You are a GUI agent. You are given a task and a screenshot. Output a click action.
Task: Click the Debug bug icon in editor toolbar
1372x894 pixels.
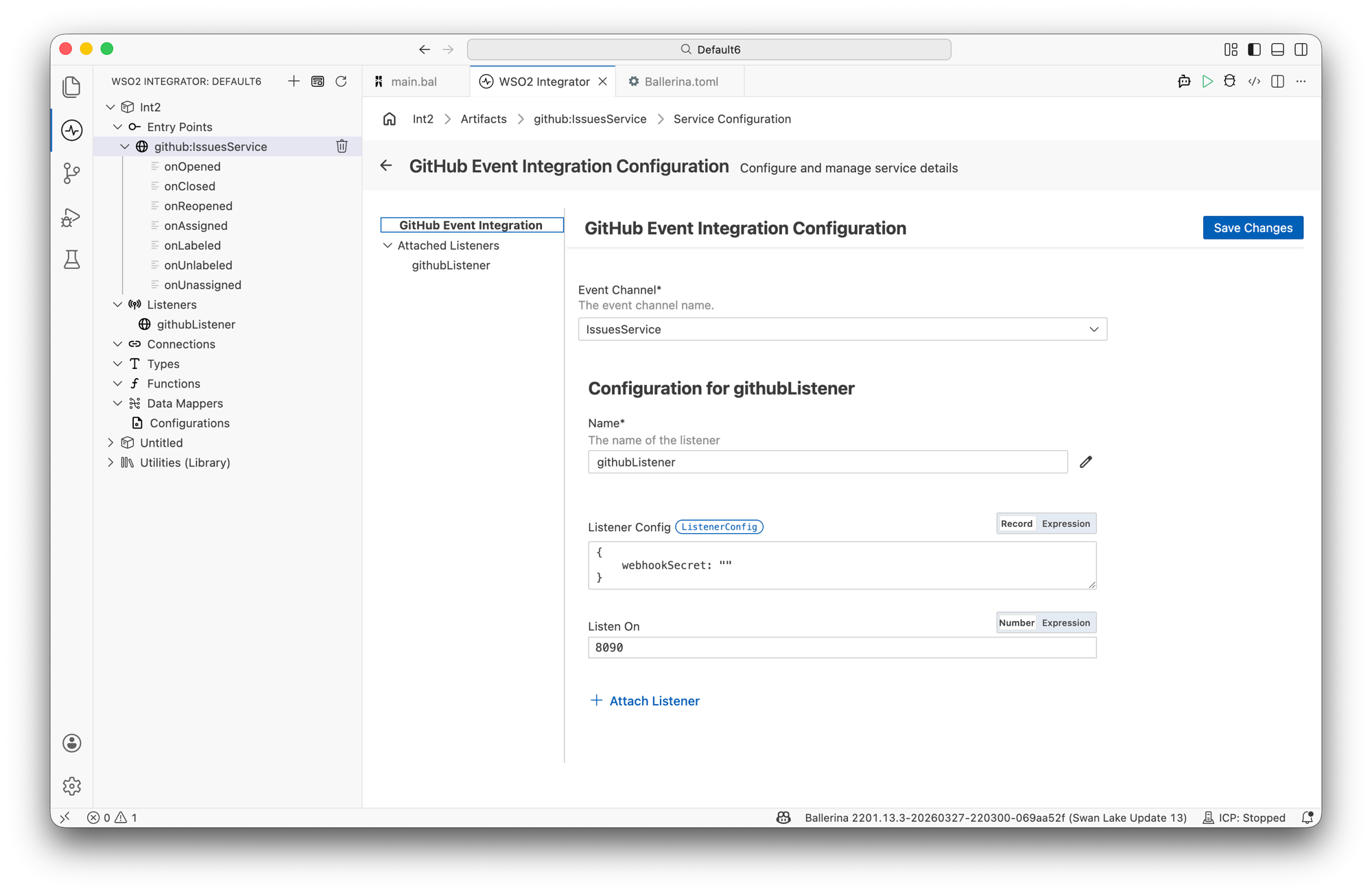point(1230,81)
